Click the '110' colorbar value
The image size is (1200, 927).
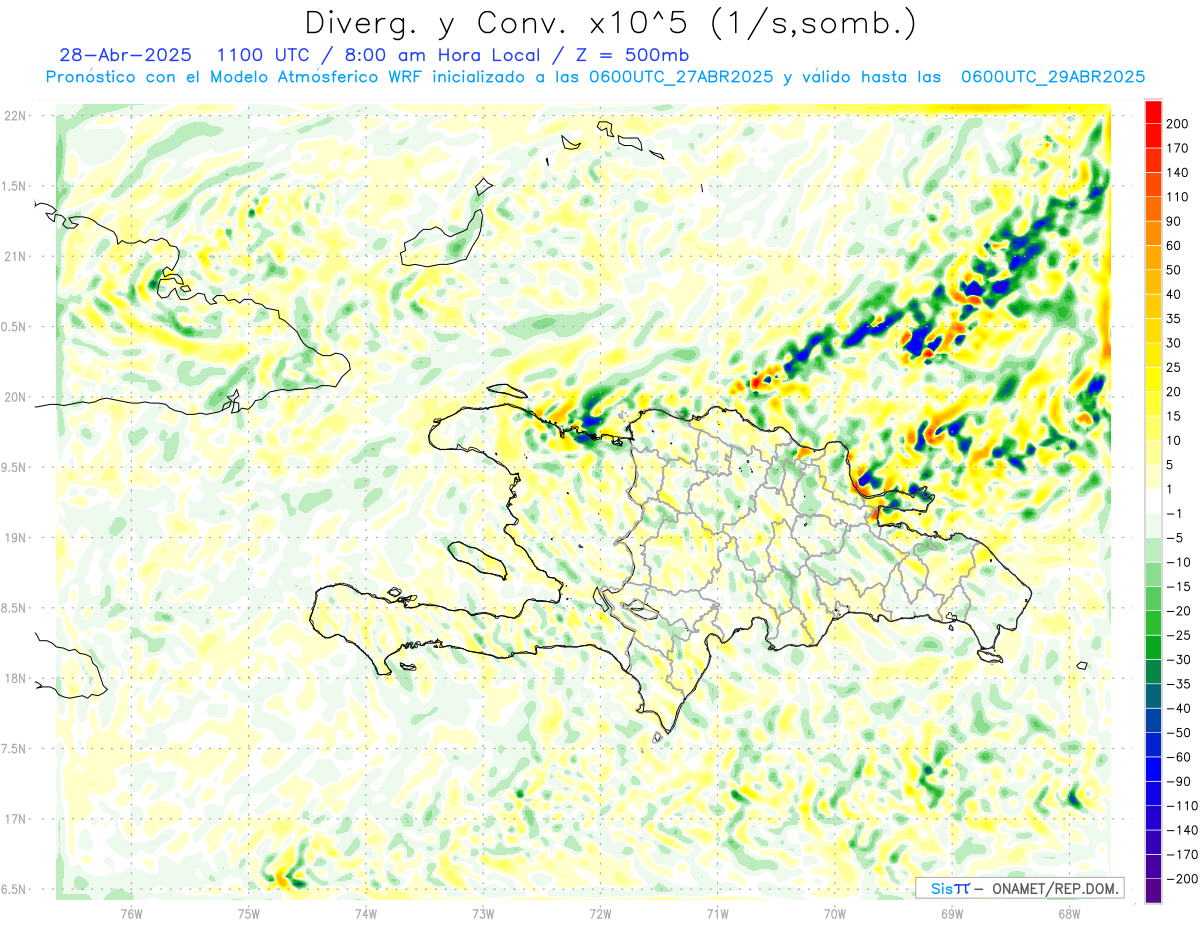pos(1178,196)
